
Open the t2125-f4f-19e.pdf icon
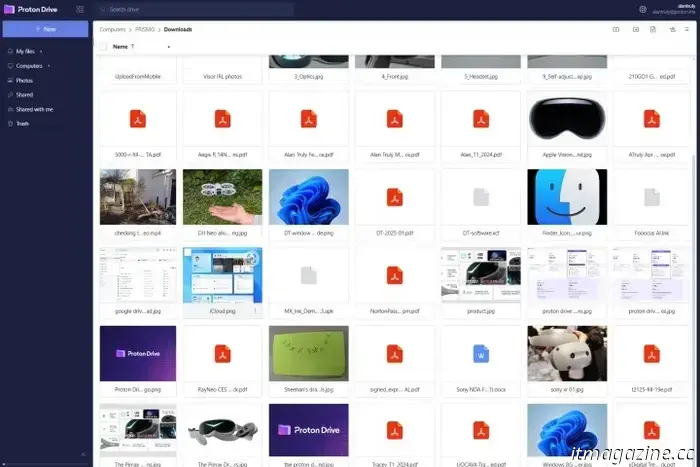[651, 354]
